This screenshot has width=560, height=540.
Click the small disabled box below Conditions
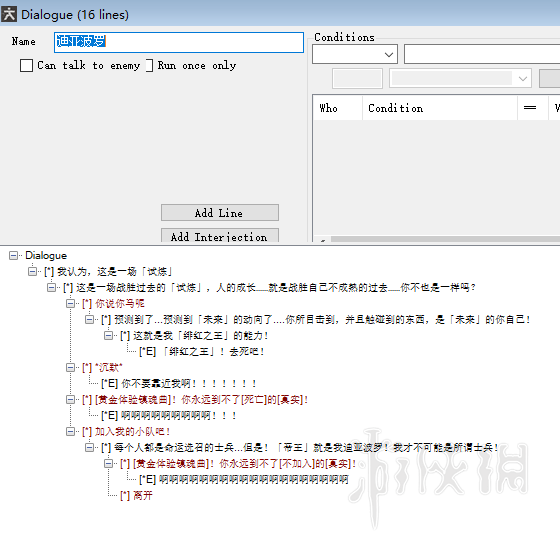pos(357,78)
